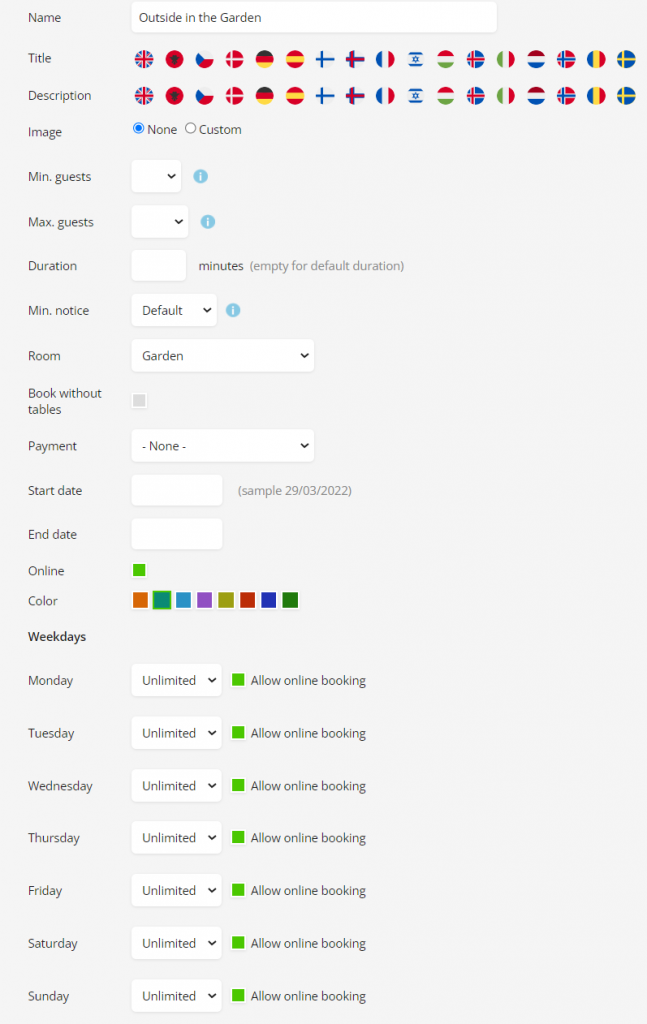Click the Duration minutes input field
Viewport: 647px width, 1024px height.
[159, 266]
